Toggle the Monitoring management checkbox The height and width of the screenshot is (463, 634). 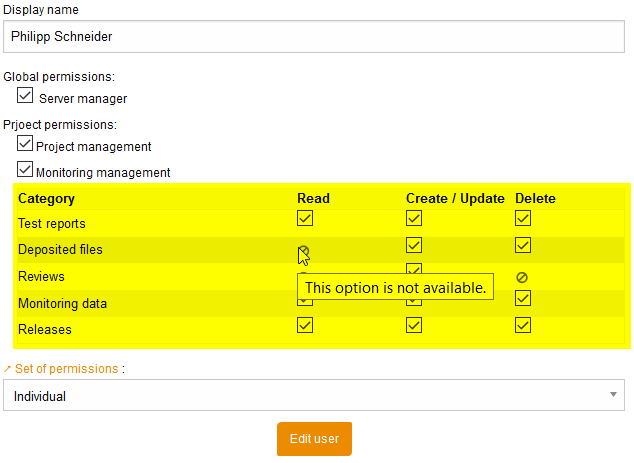click(x=26, y=170)
